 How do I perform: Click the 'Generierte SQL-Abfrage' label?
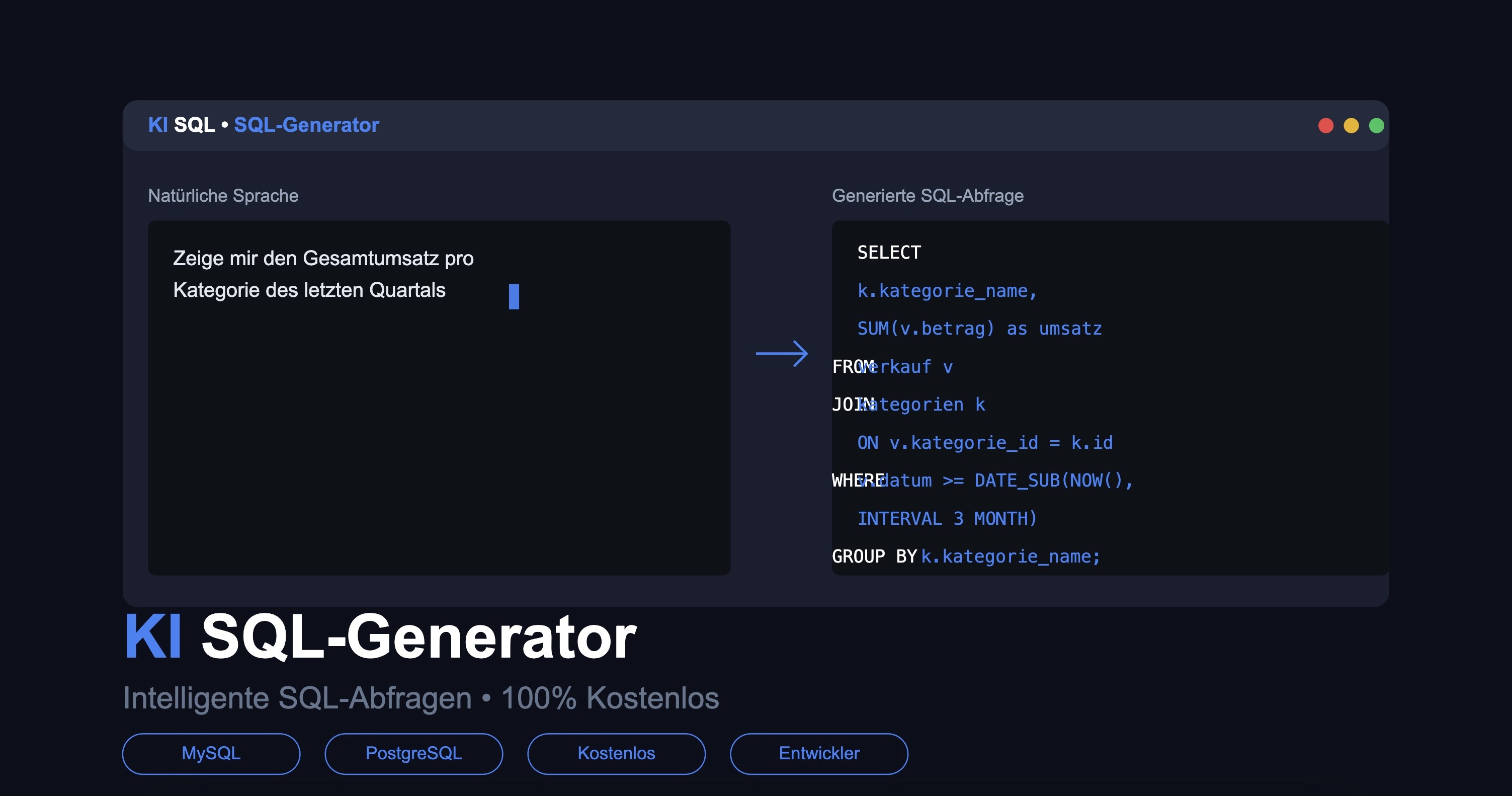coord(928,195)
